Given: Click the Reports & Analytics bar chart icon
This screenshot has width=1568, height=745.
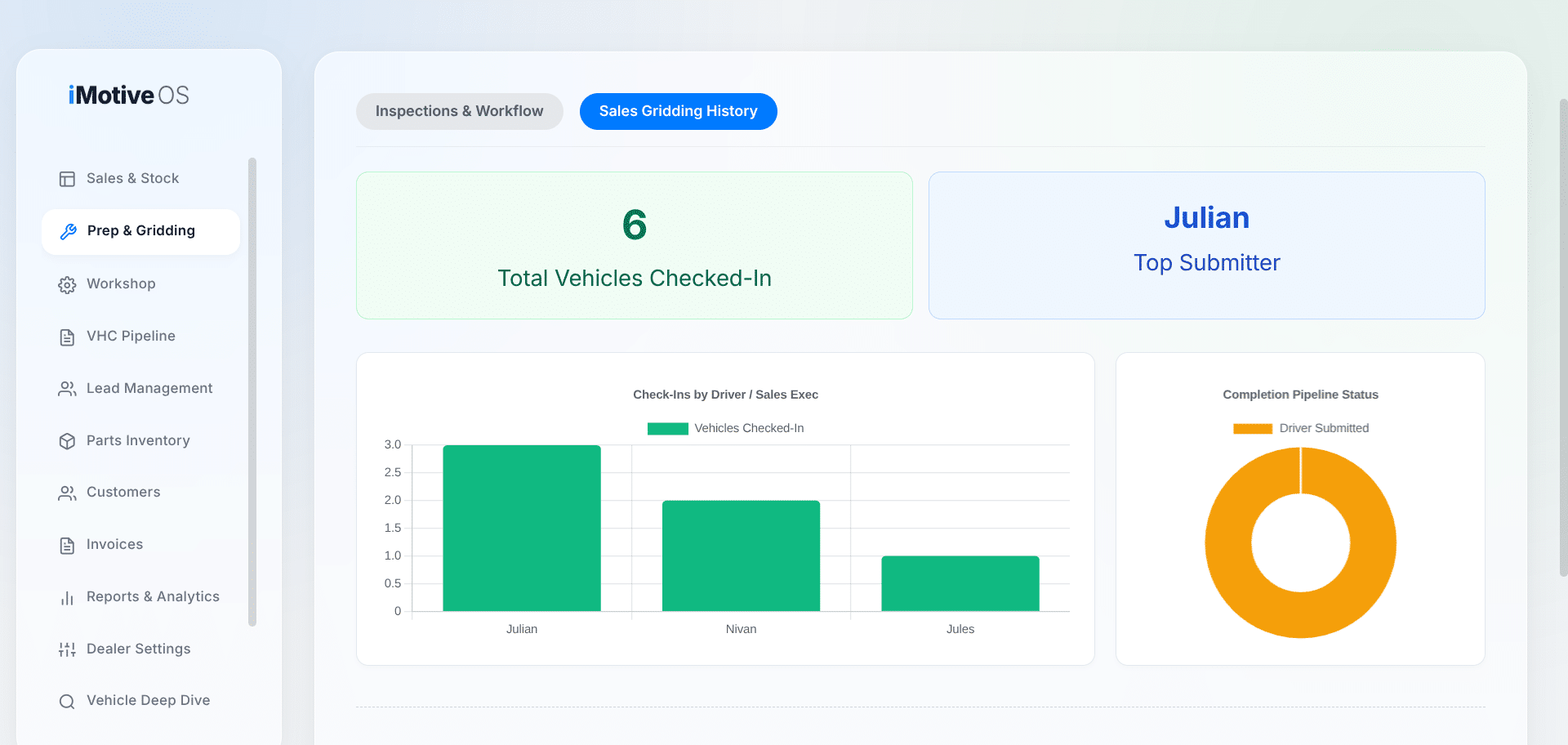Looking at the screenshot, I should [x=67, y=597].
